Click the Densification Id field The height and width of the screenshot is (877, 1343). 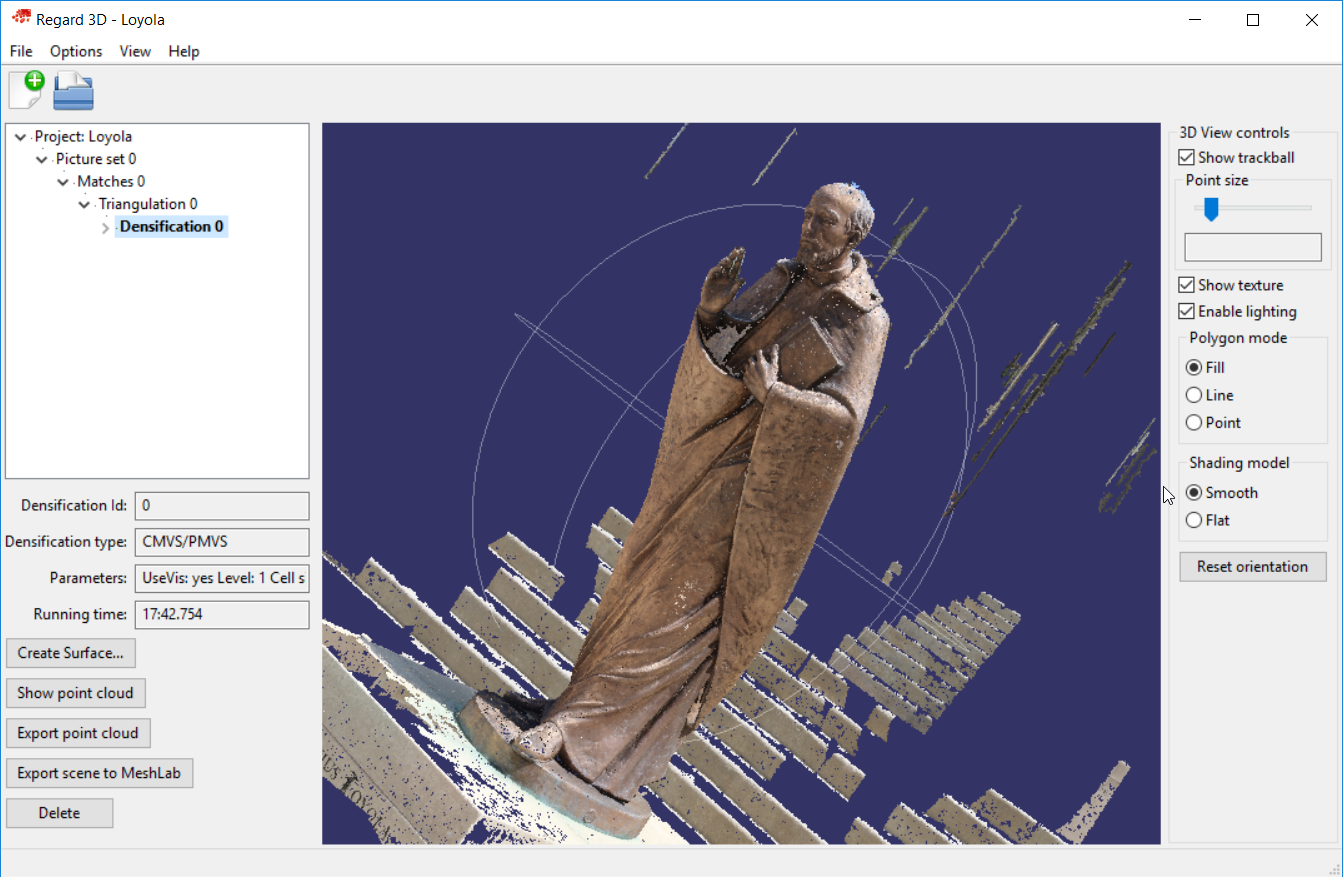click(x=222, y=506)
